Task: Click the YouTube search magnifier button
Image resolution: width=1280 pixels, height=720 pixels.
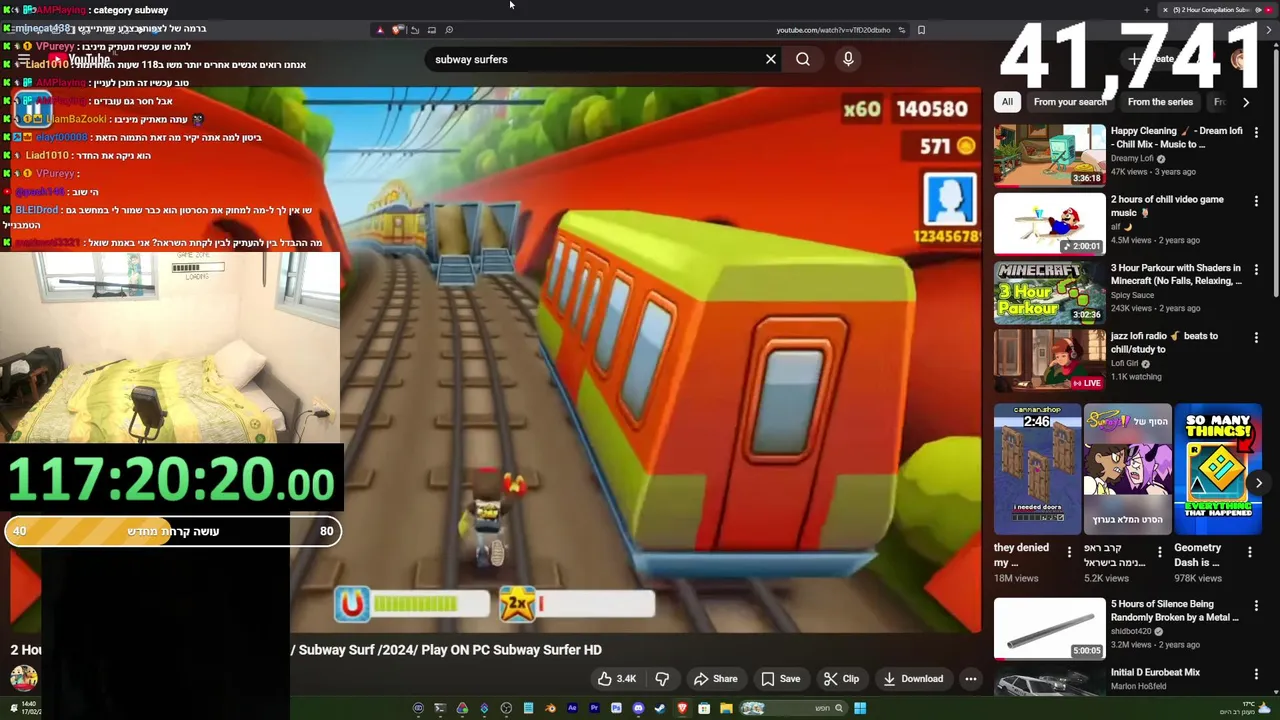Action: click(x=803, y=59)
